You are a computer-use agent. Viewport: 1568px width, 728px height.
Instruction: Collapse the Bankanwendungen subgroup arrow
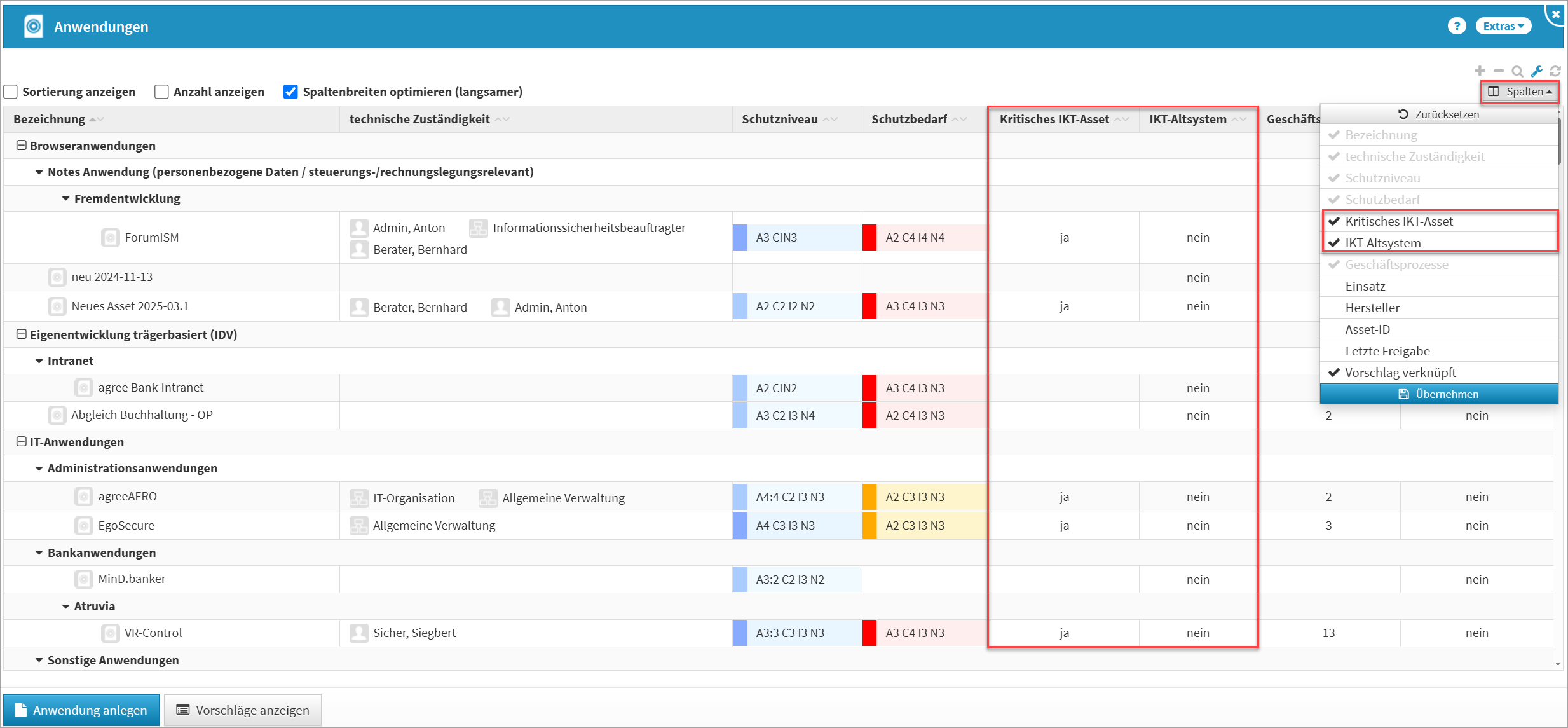[x=39, y=553]
